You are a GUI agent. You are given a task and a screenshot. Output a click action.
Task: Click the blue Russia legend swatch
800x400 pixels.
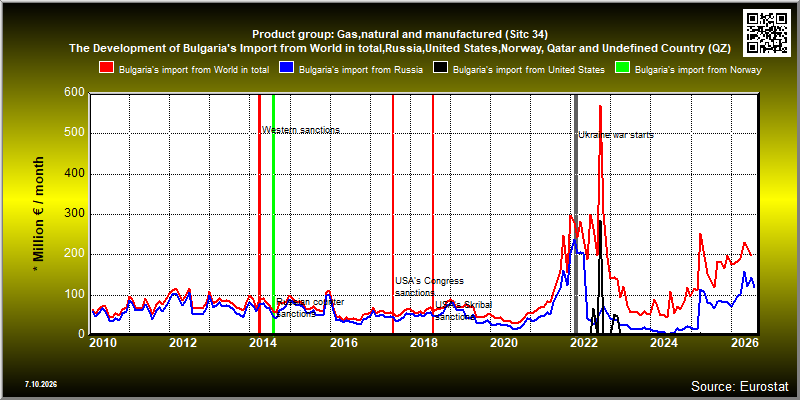(x=287, y=69)
